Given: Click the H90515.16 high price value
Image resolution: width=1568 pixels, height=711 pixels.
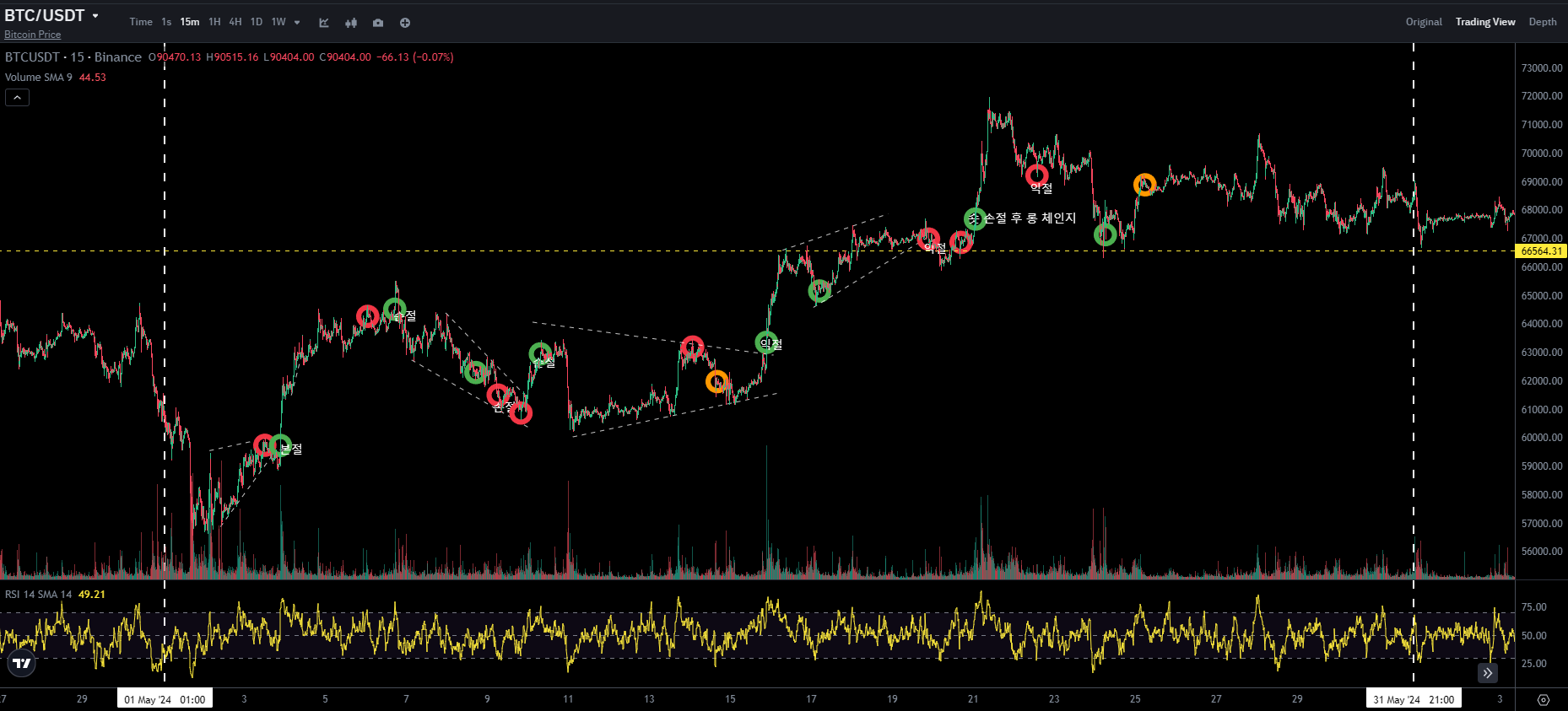Looking at the screenshot, I should click(232, 57).
